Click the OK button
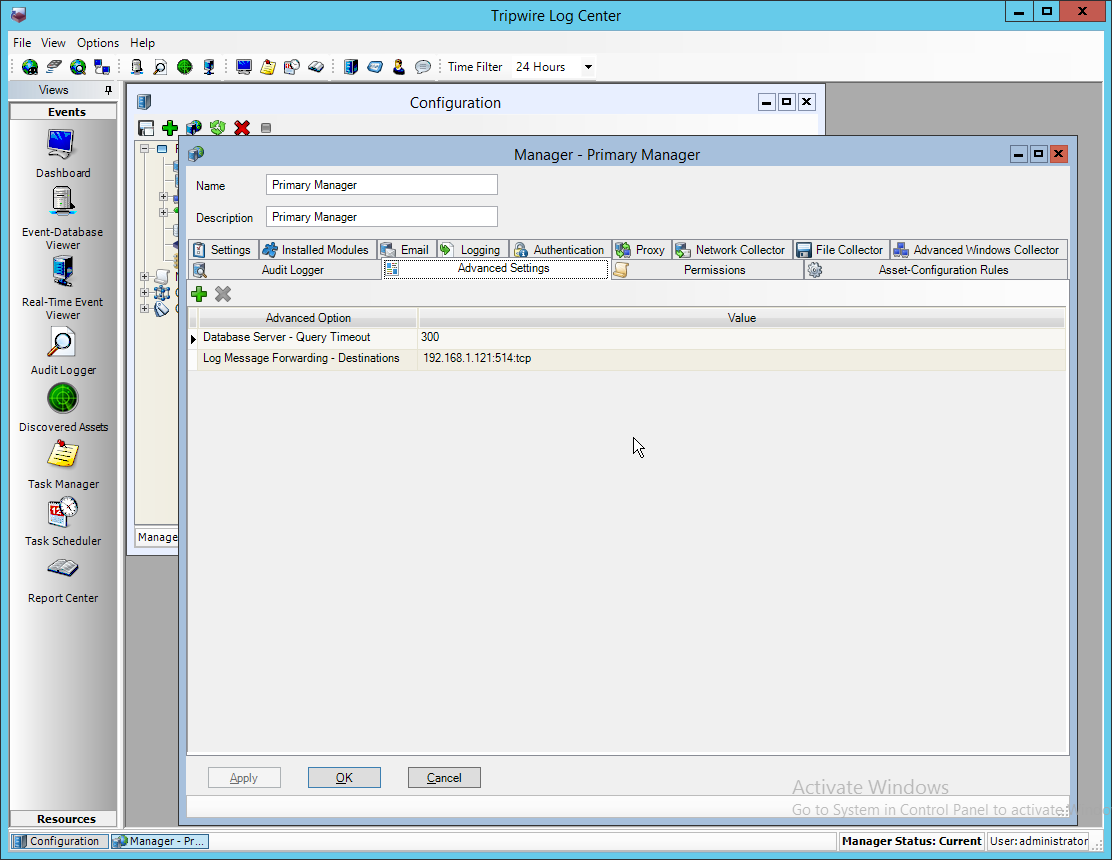 pyautogui.click(x=344, y=778)
